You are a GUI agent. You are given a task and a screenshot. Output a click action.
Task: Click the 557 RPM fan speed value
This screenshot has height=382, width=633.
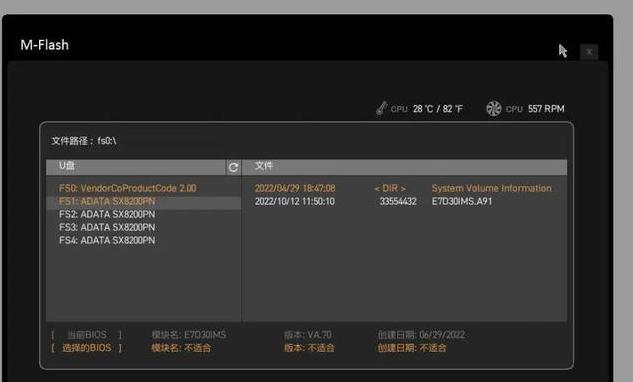click(x=546, y=109)
